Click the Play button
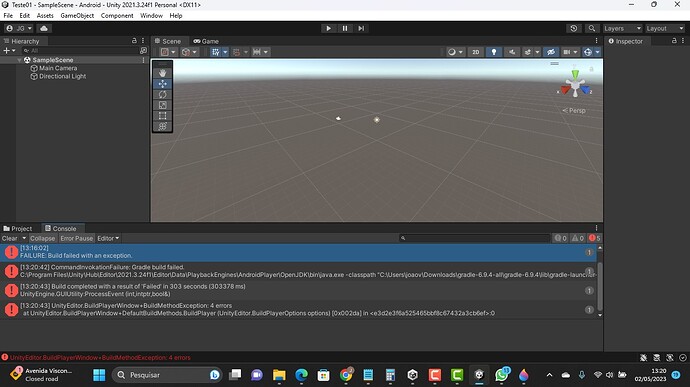This screenshot has width=690, height=387. pos(328,28)
